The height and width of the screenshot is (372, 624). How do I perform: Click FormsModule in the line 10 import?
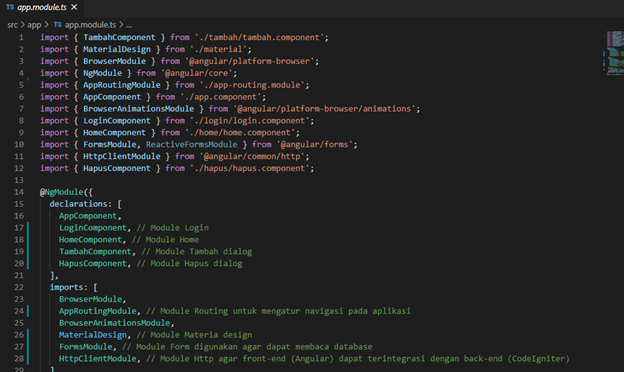click(109, 145)
